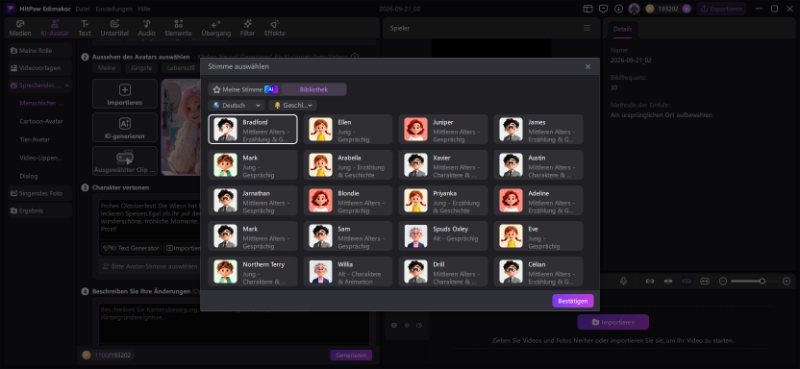Select the Details tab

(x=622, y=29)
